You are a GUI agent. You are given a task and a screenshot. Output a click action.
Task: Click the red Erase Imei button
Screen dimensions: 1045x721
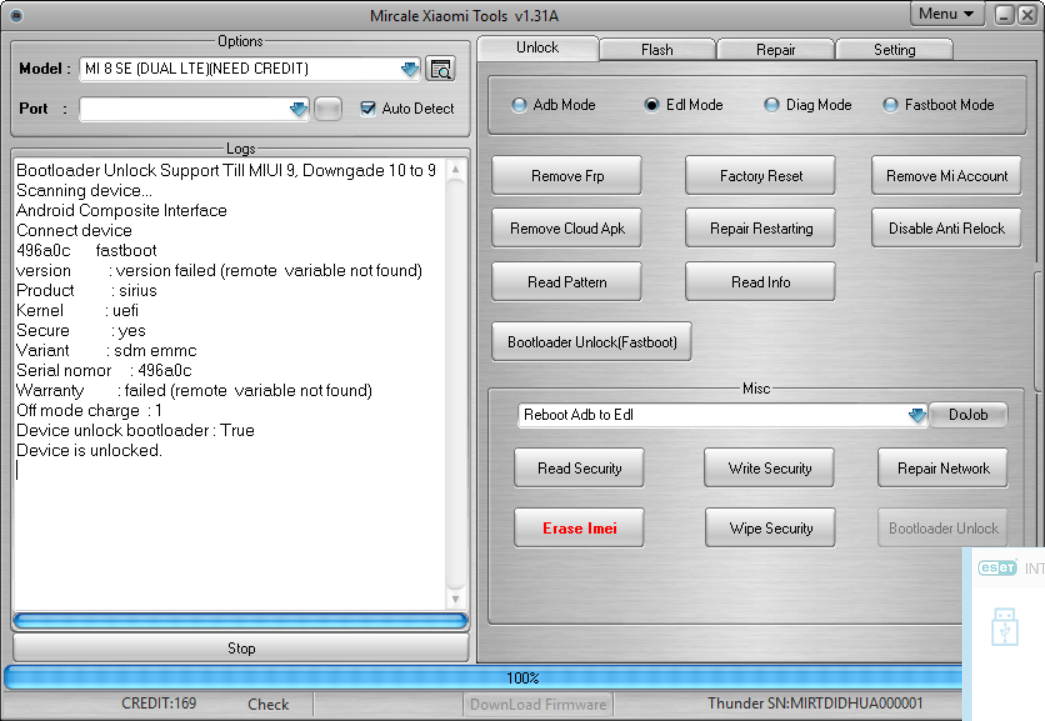[579, 528]
